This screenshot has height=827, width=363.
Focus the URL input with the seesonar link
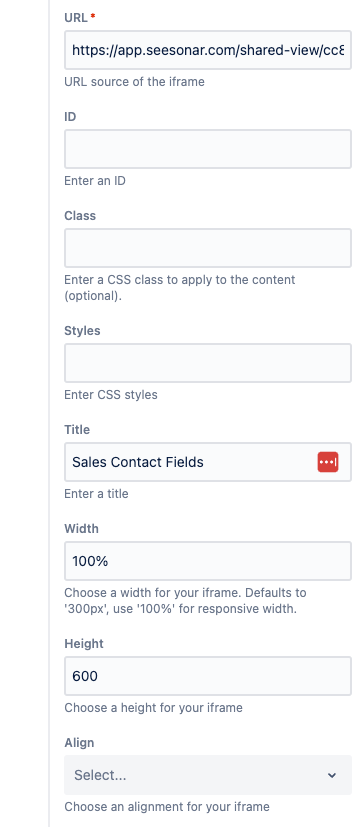click(208, 50)
